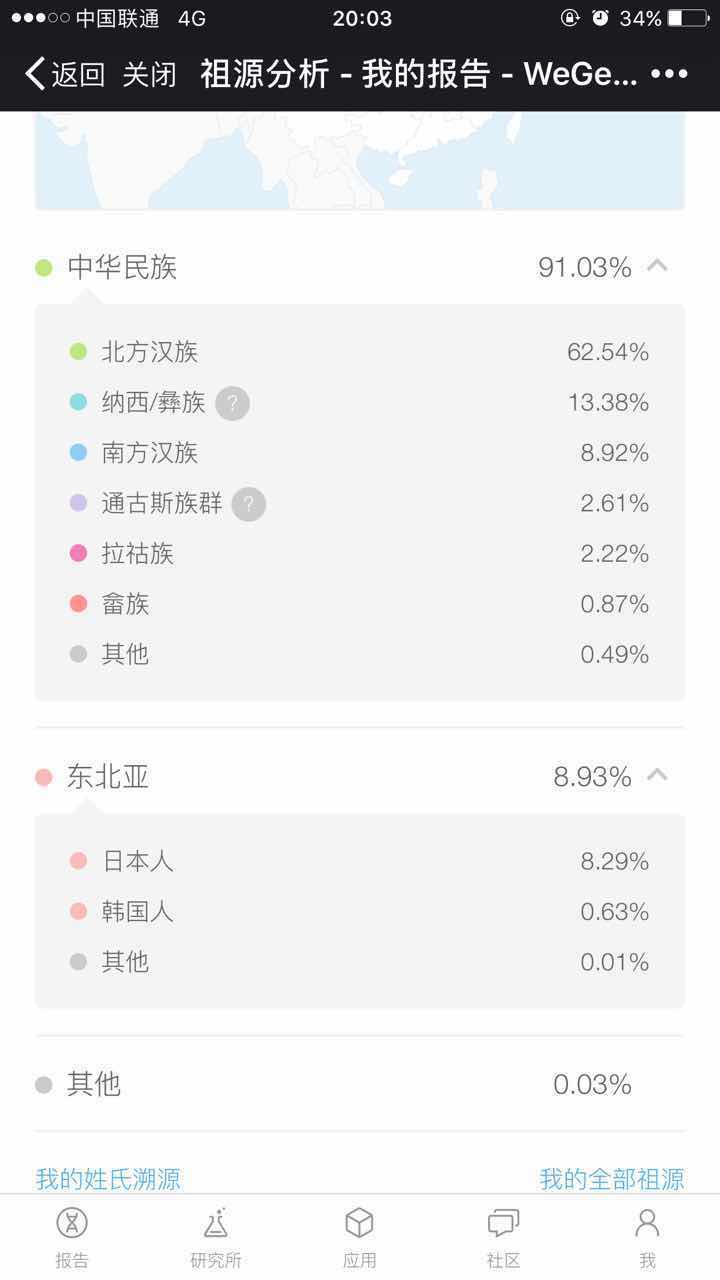Tap the green dot beside 北方汉族

coord(78,352)
